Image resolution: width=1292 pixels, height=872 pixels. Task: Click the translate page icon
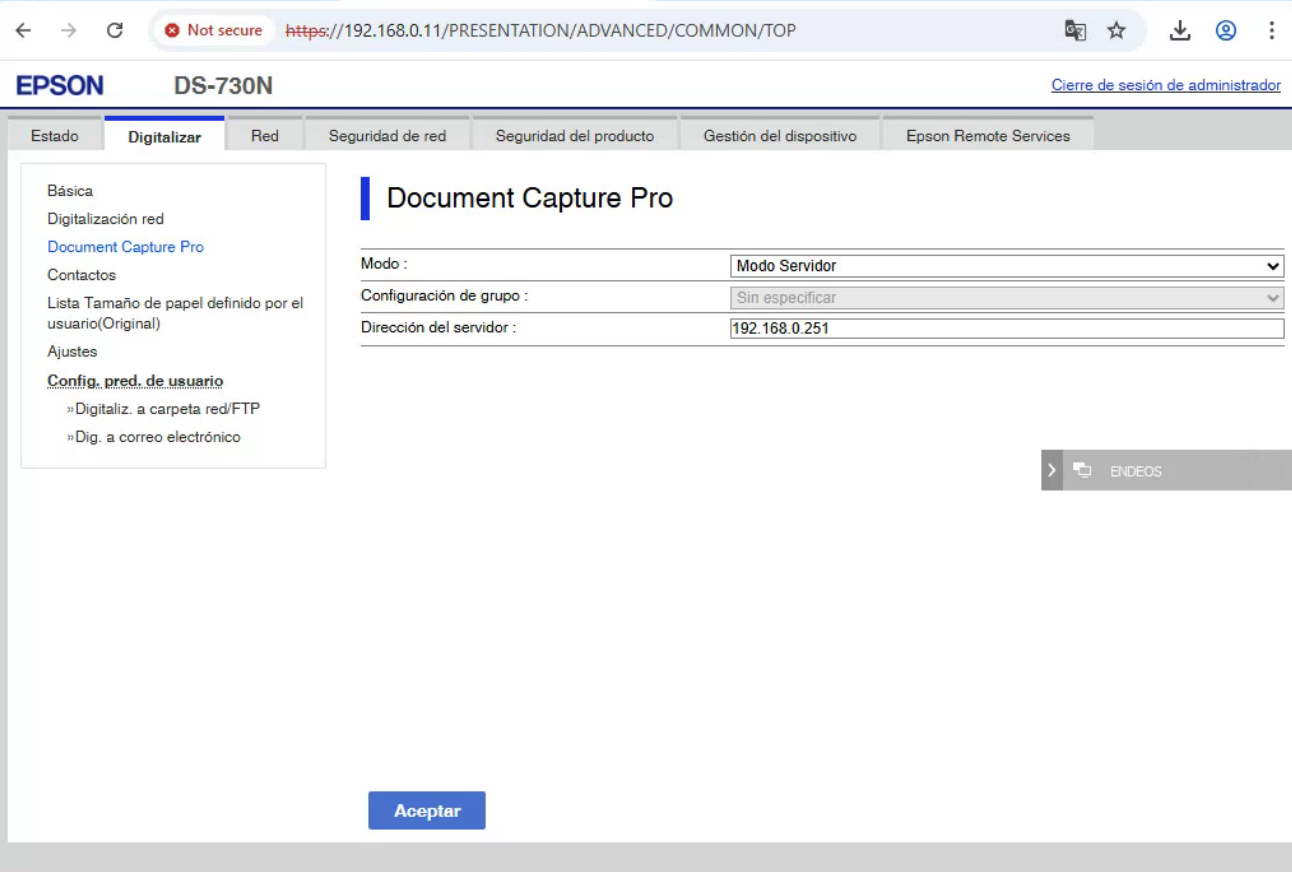coord(1075,30)
